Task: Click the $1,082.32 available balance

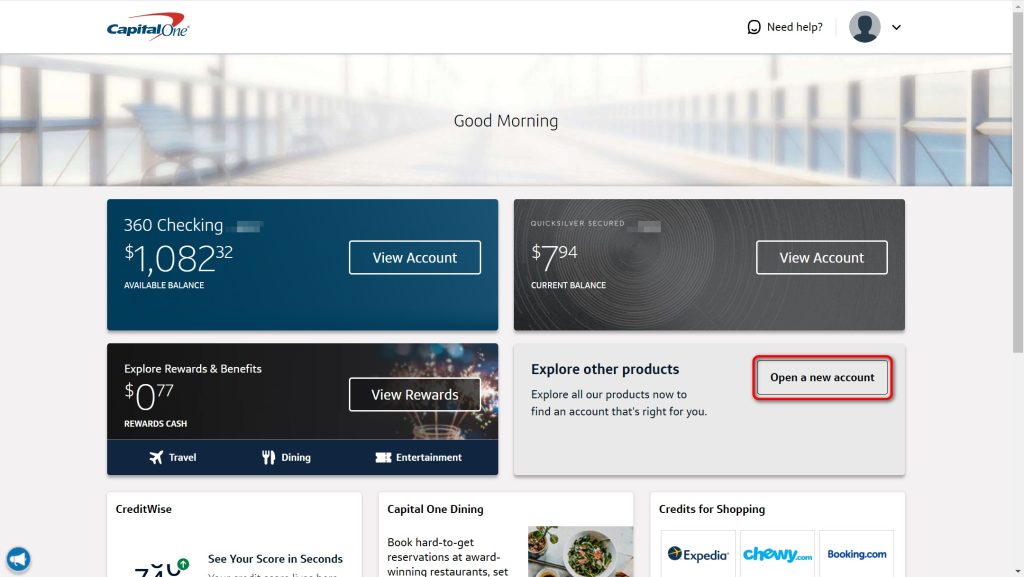Action: [x=178, y=258]
